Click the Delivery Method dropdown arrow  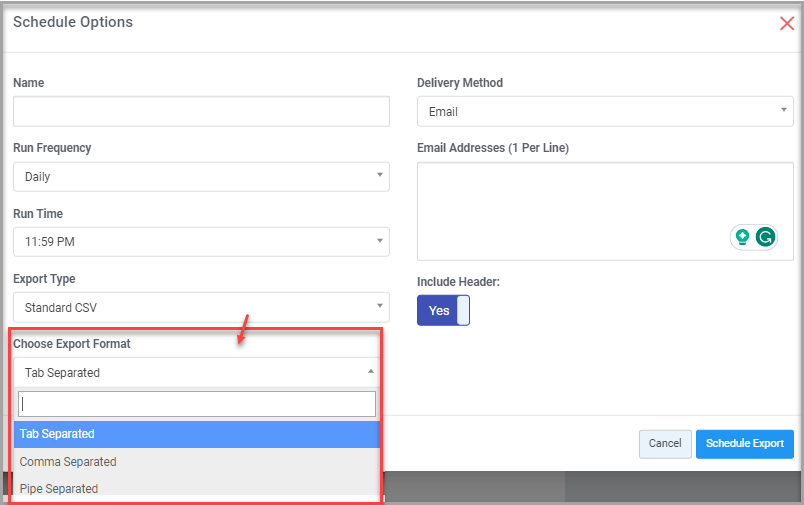pos(783,110)
